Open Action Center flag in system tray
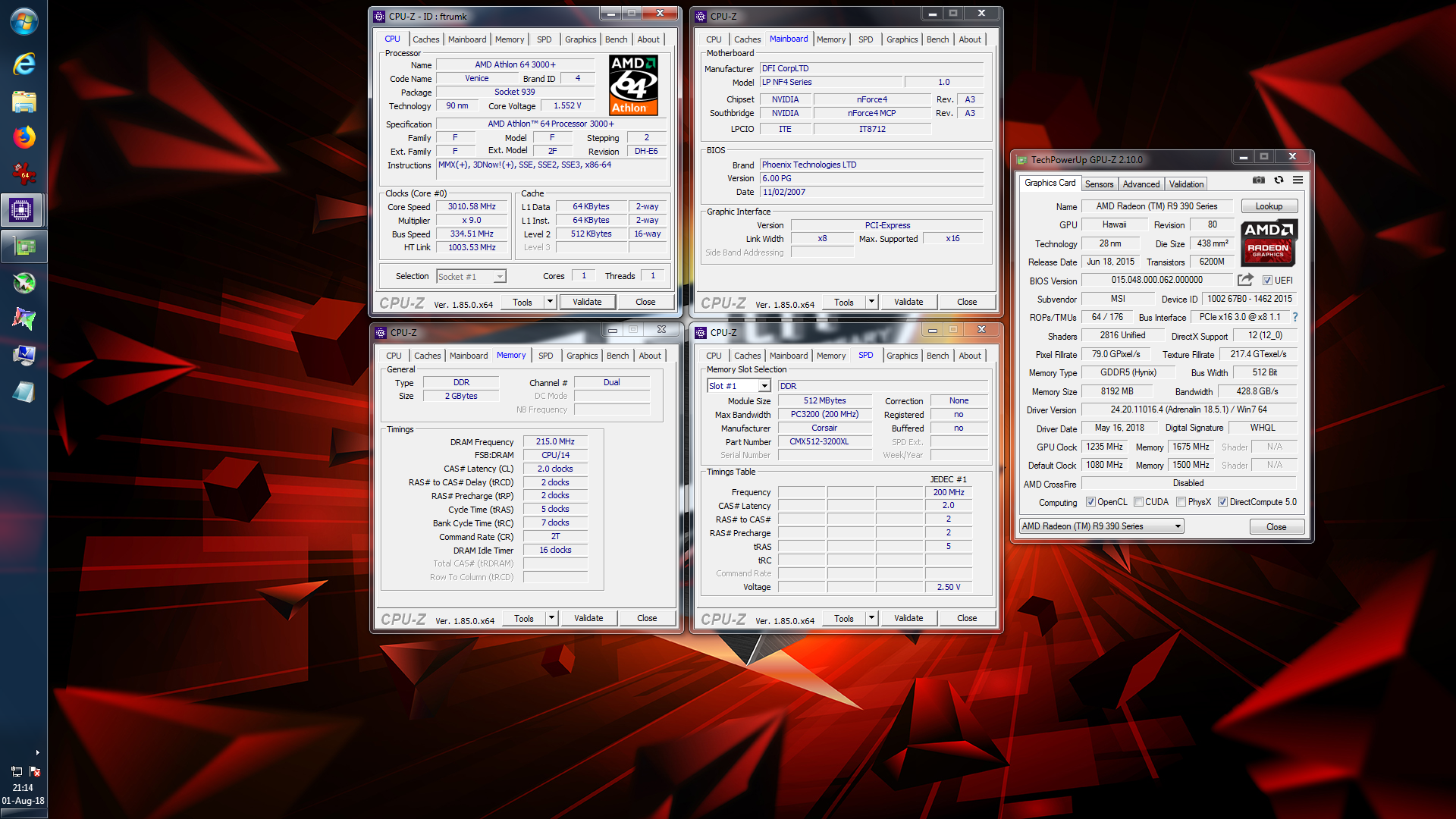Screen dimensions: 1456x819 35,771
